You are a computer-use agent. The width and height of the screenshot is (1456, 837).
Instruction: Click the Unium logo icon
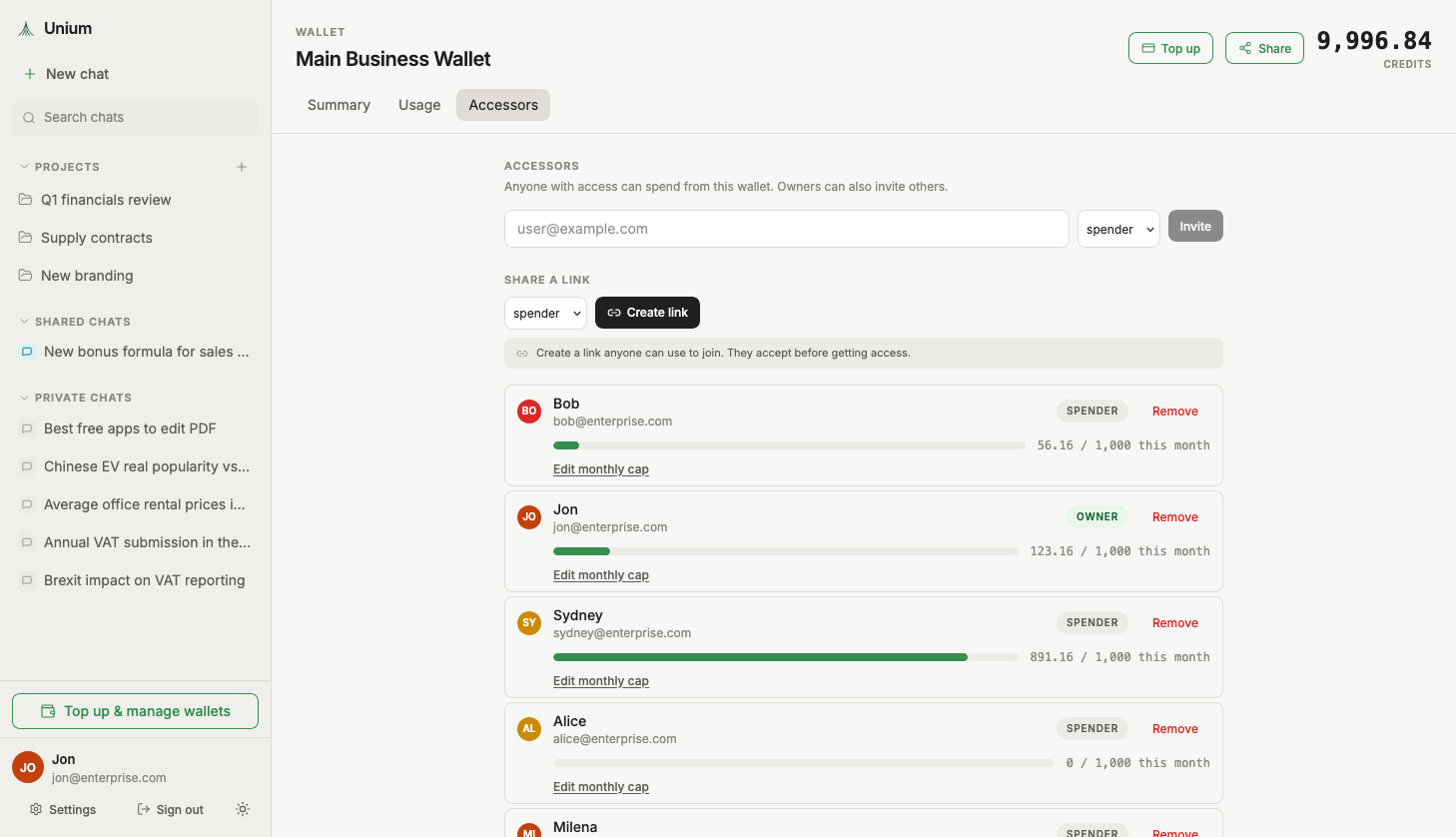(x=26, y=29)
